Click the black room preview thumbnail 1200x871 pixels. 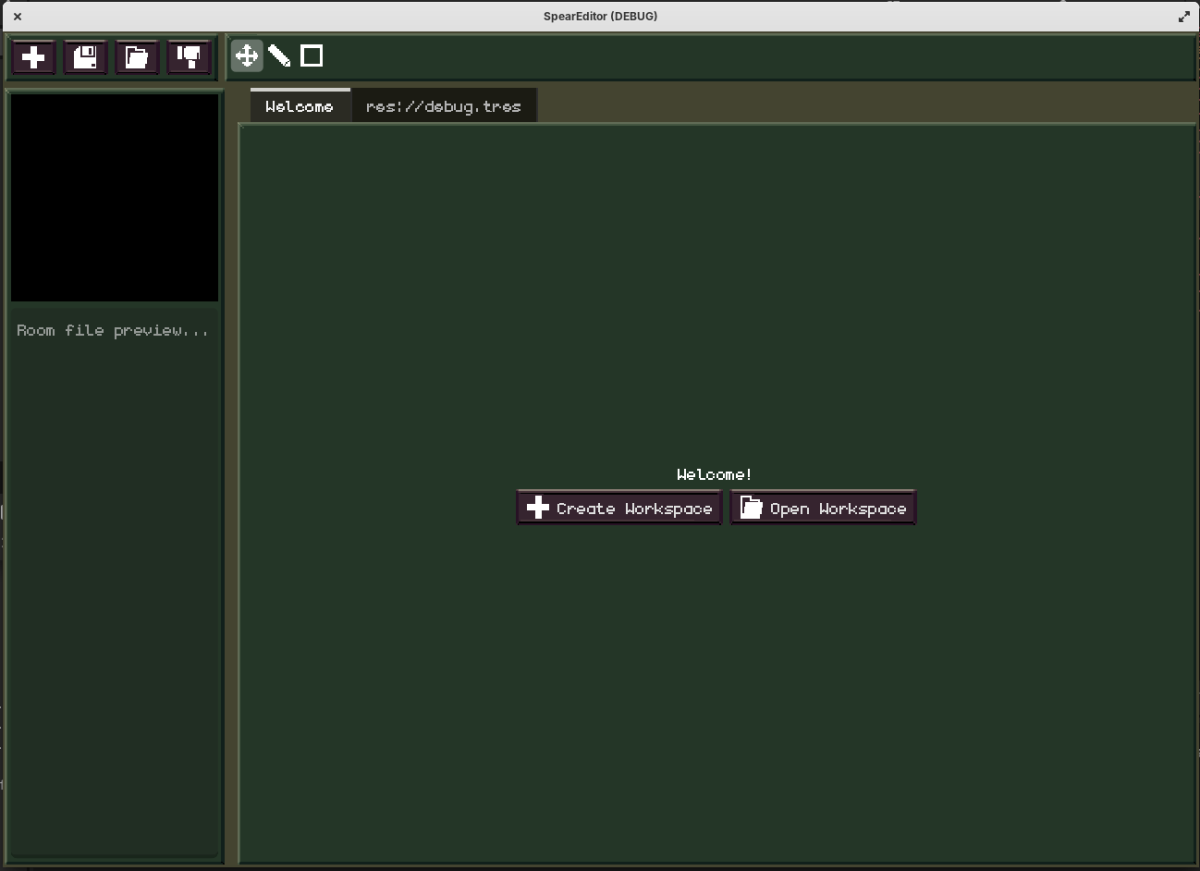point(115,197)
